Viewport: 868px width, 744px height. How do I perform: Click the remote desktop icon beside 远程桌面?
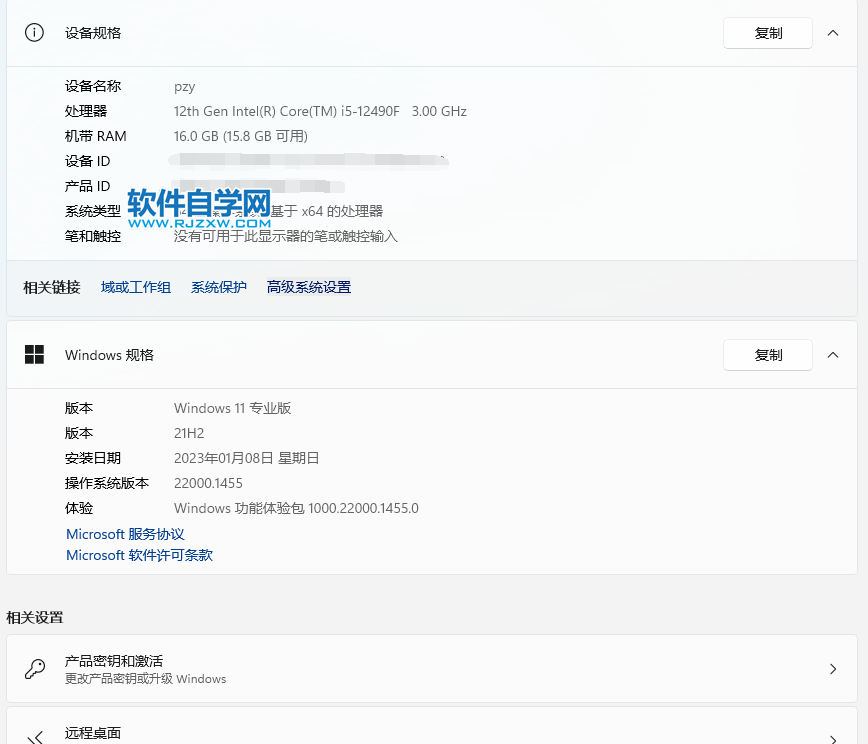pos(35,737)
